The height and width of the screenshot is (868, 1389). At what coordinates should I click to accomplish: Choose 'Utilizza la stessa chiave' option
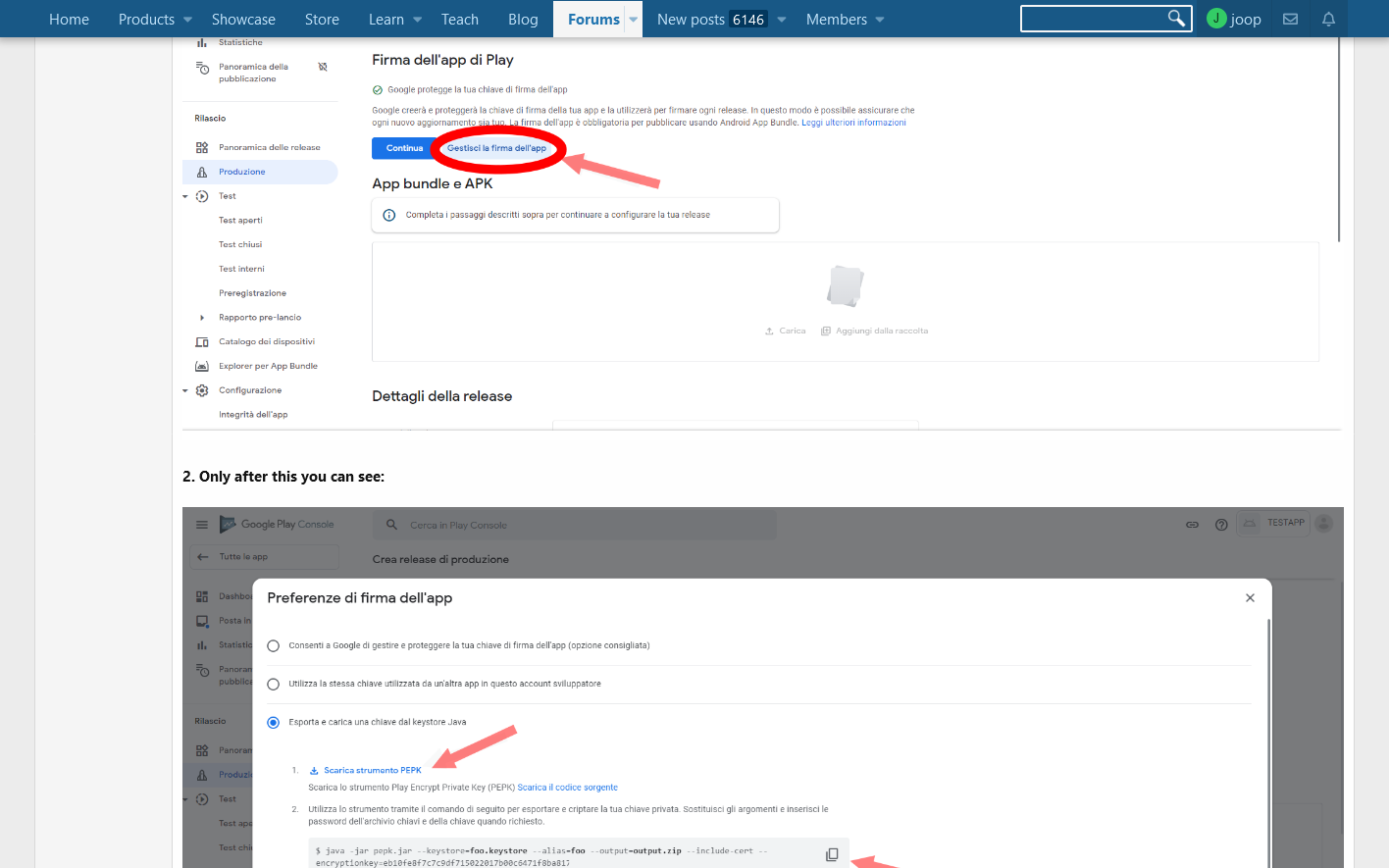273,684
